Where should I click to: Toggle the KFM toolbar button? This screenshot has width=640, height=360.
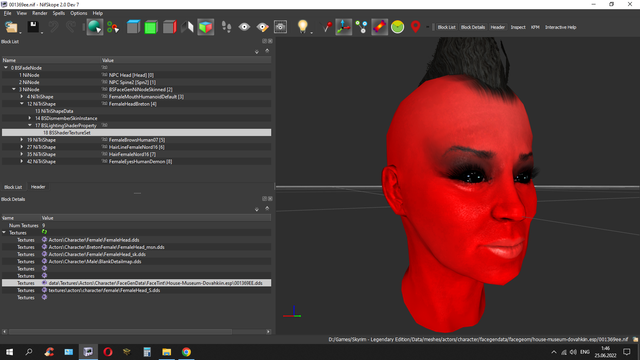(x=535, y=27)
